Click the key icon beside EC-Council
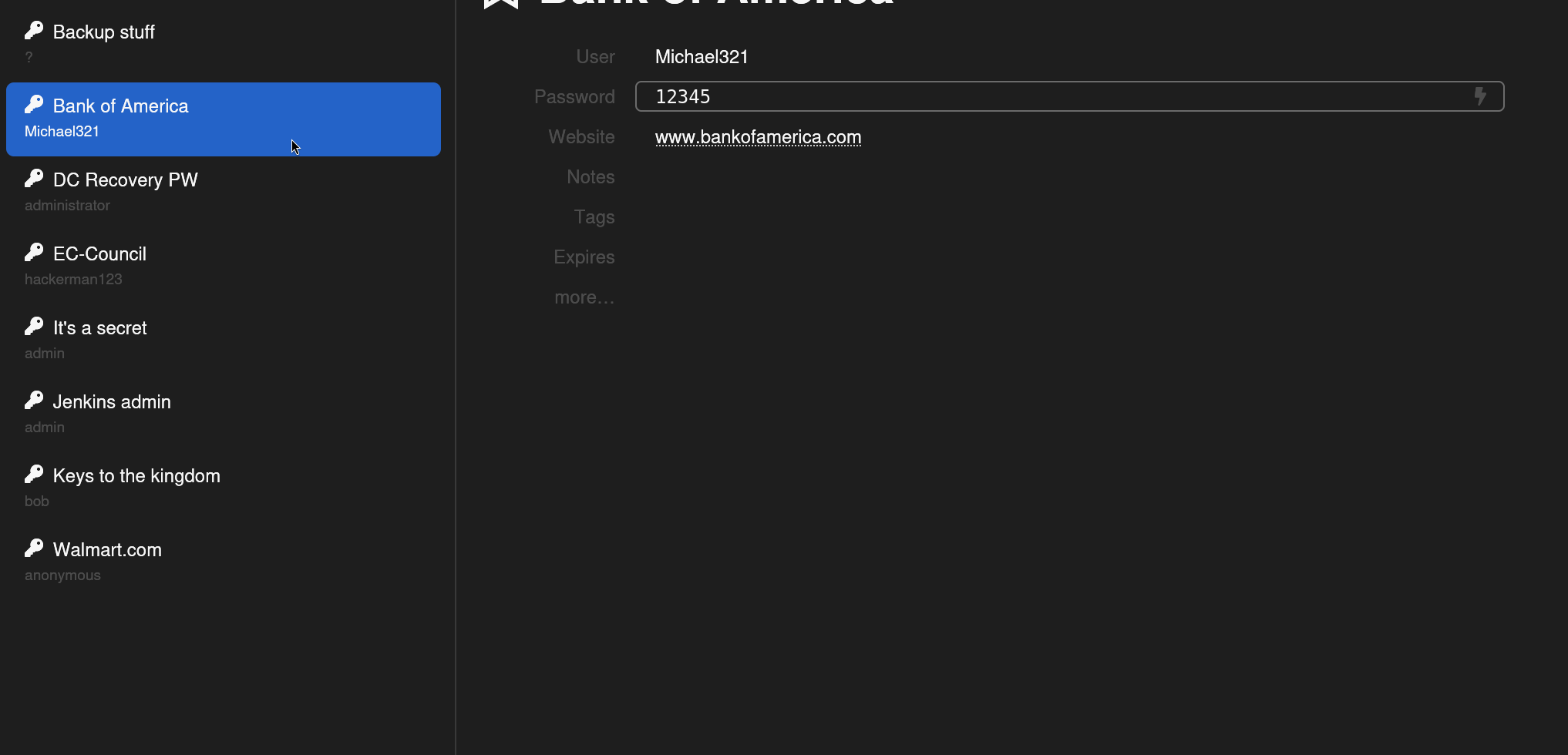1568x755 pixels. [34, 252]
